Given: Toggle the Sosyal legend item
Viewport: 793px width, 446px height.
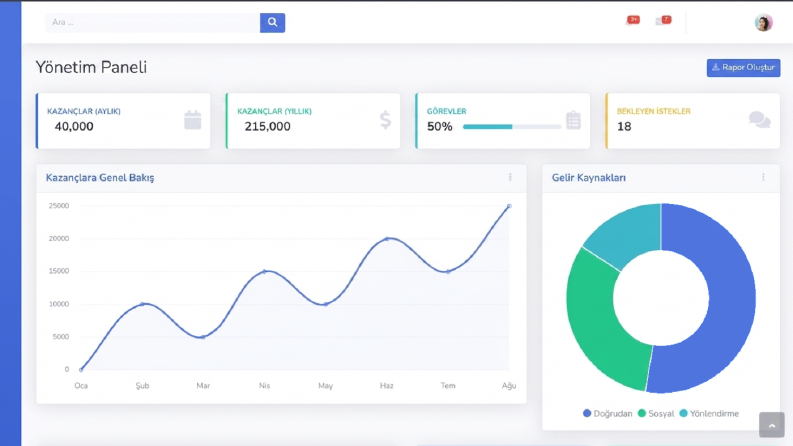Looking at the screenshot, I should coord(656,414).
